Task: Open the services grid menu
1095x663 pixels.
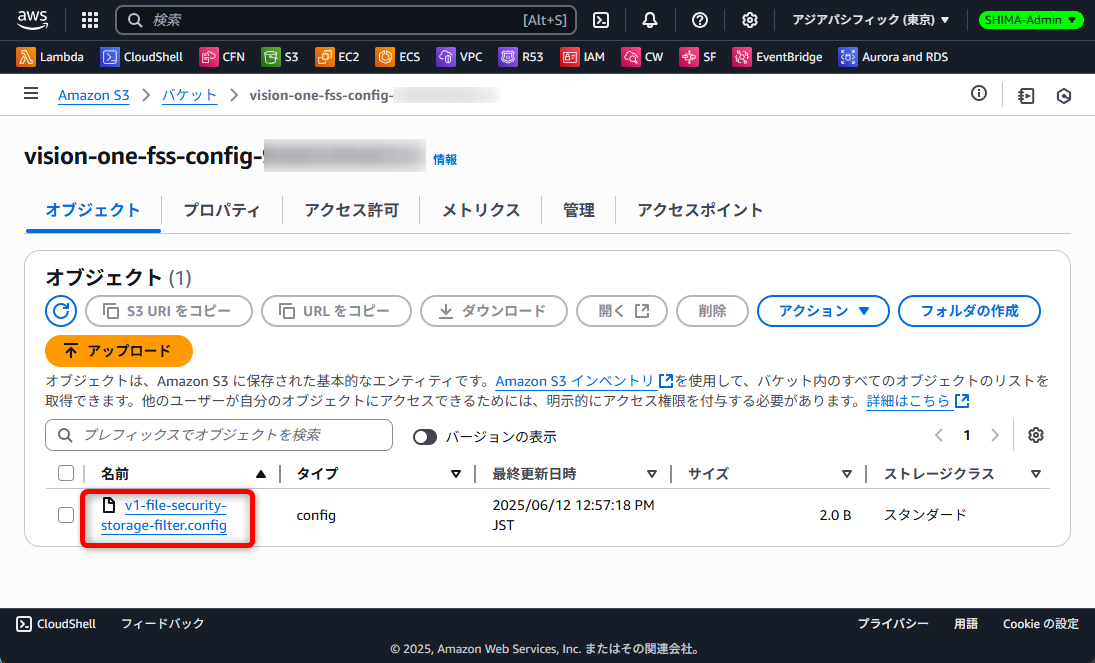Action: tap(89, 20)
